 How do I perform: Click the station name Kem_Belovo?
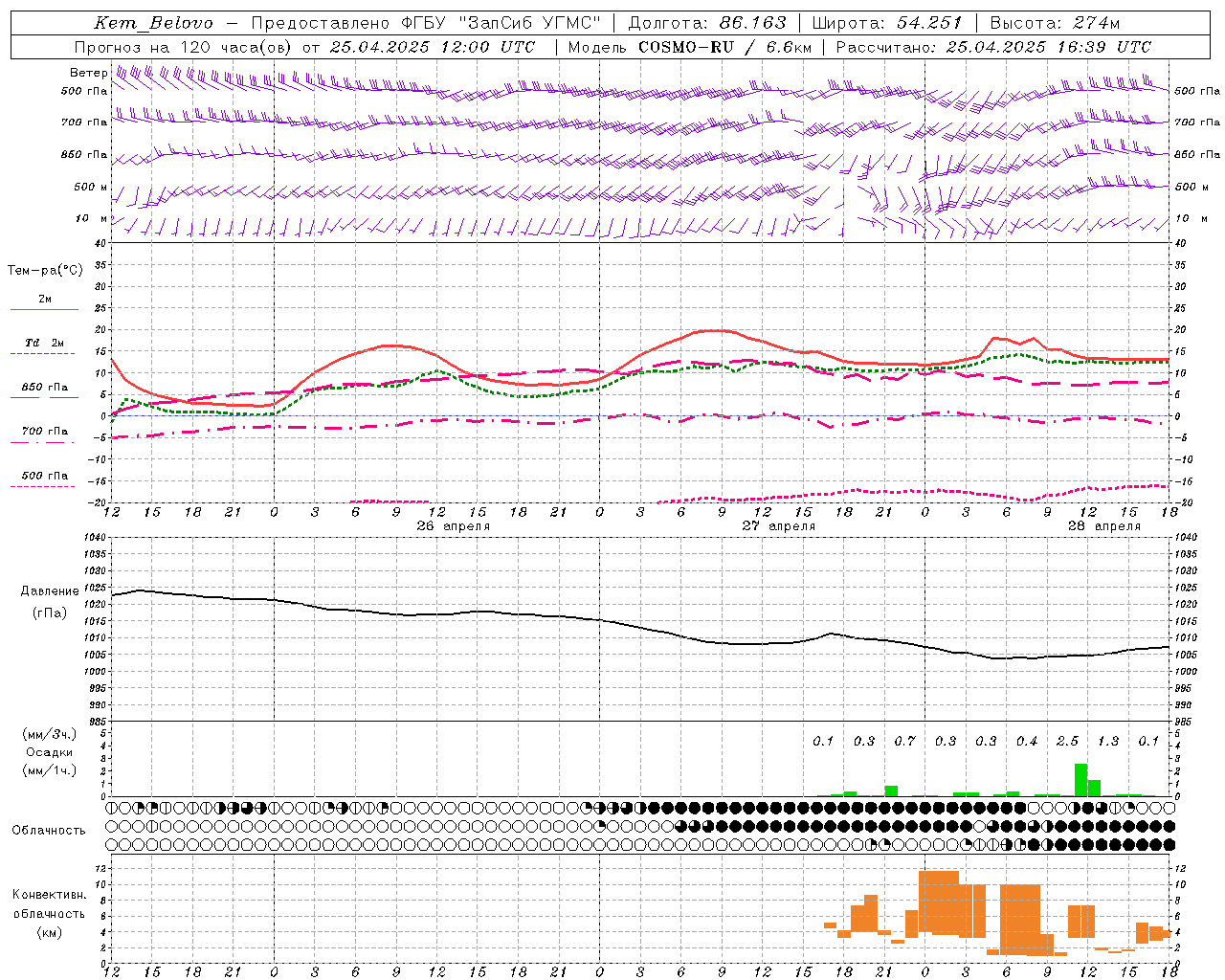pos(153,23)
